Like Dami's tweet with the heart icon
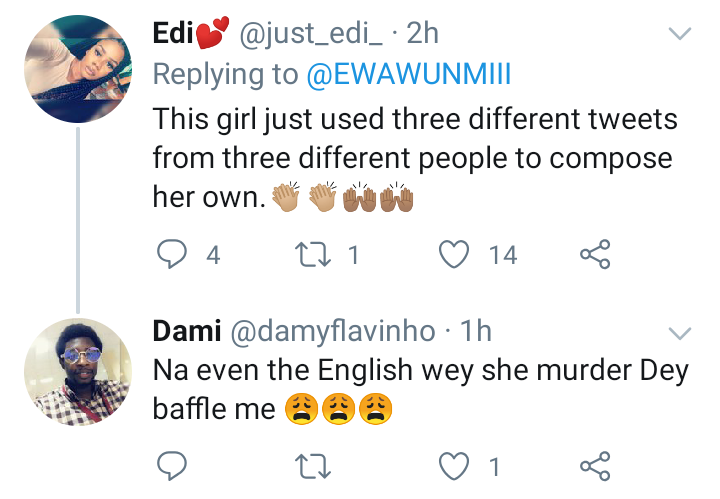This screenshot has width=720, height=499. (456, 466)
